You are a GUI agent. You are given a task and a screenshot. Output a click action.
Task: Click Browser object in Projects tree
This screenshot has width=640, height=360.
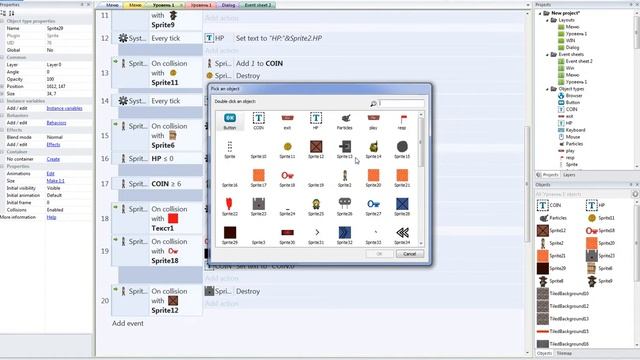pyautogui.click(x=570, y=96)
